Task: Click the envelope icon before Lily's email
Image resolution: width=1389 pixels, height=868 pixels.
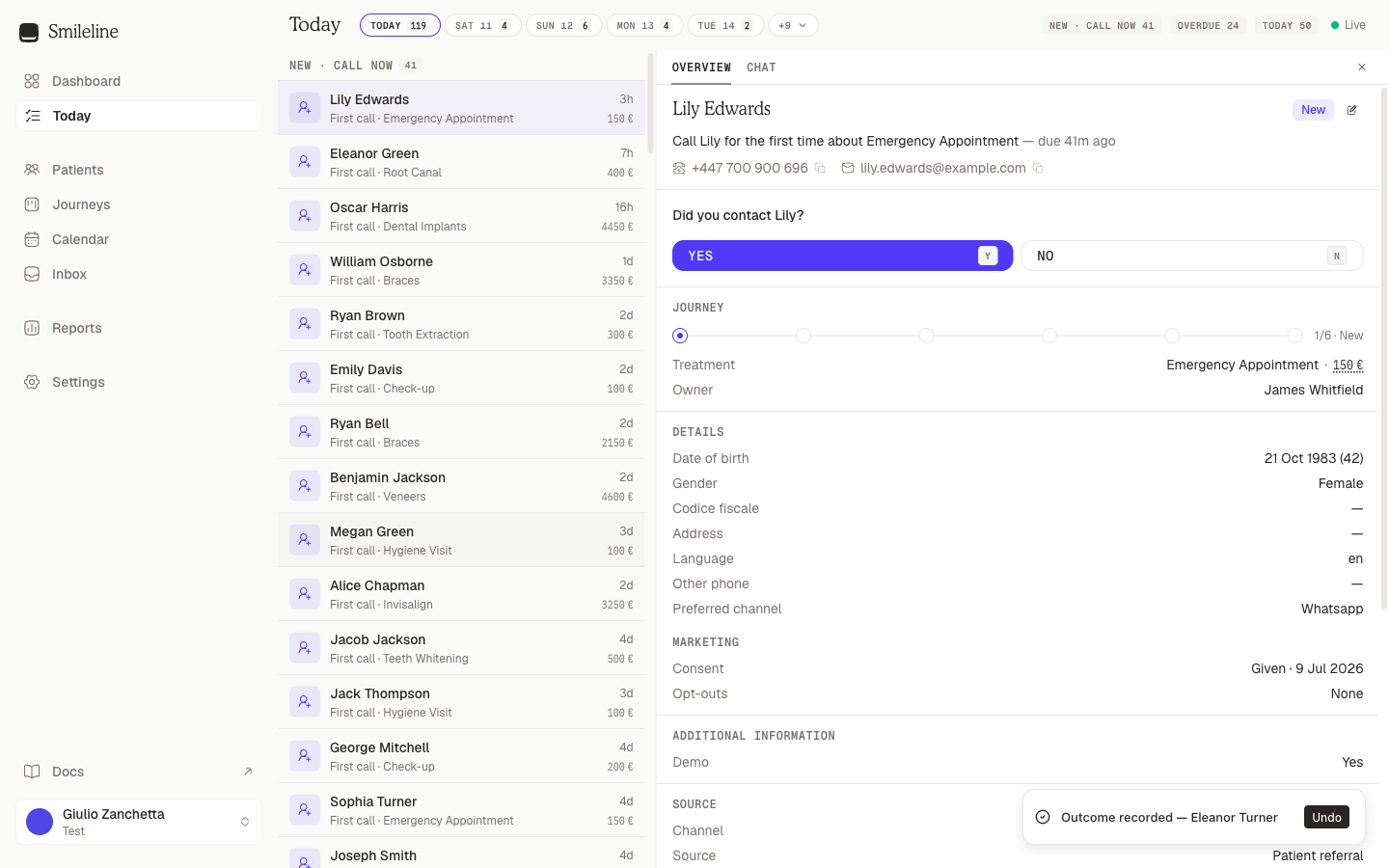Action: point(848,168)
